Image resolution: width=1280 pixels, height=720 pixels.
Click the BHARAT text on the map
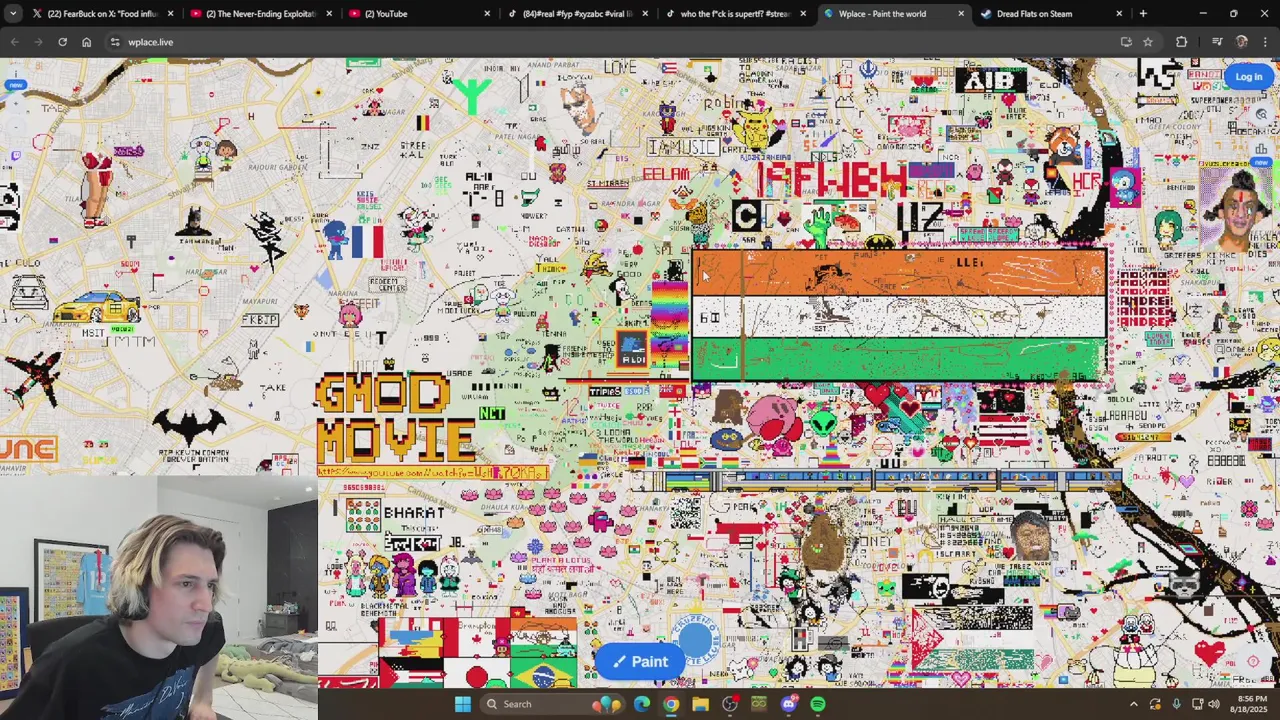point(414,513)
